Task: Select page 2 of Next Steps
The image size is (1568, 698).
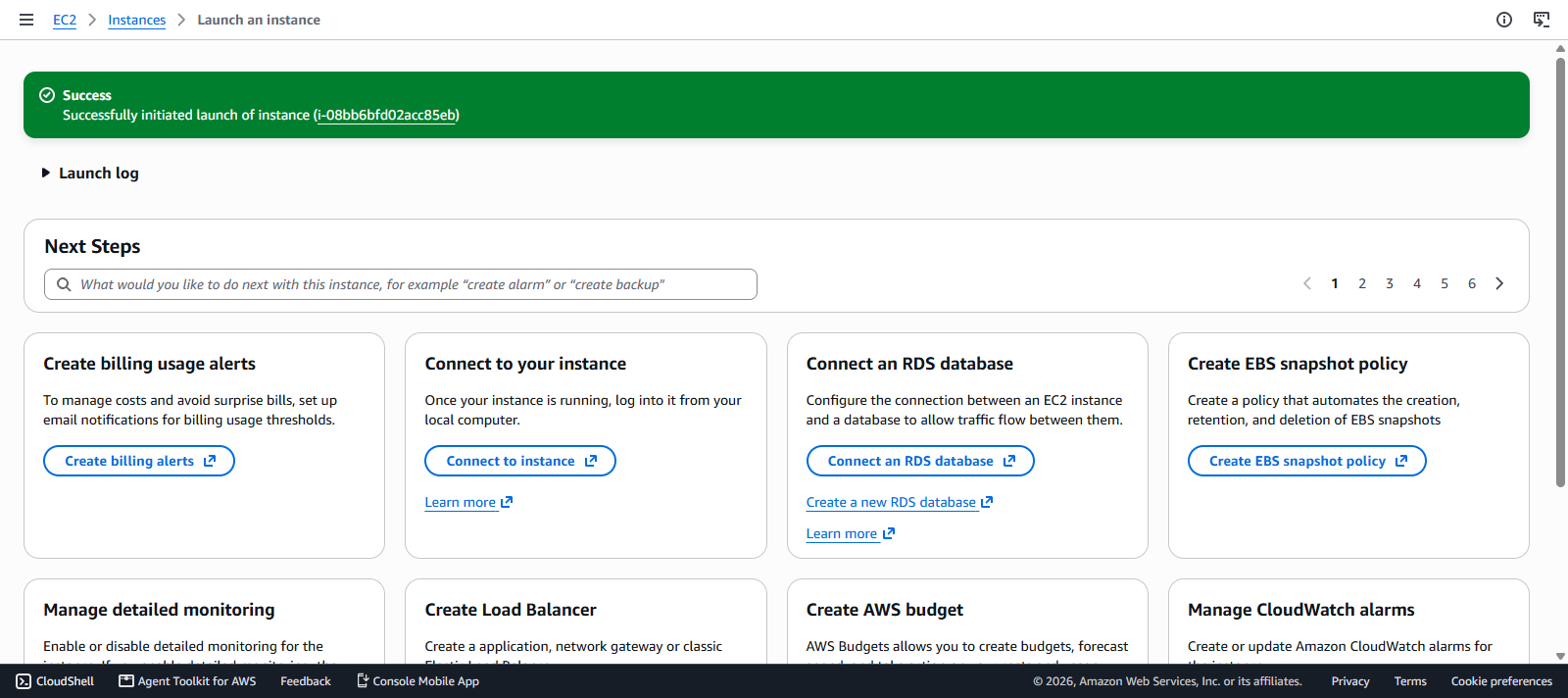Action: click(1362, 283)
